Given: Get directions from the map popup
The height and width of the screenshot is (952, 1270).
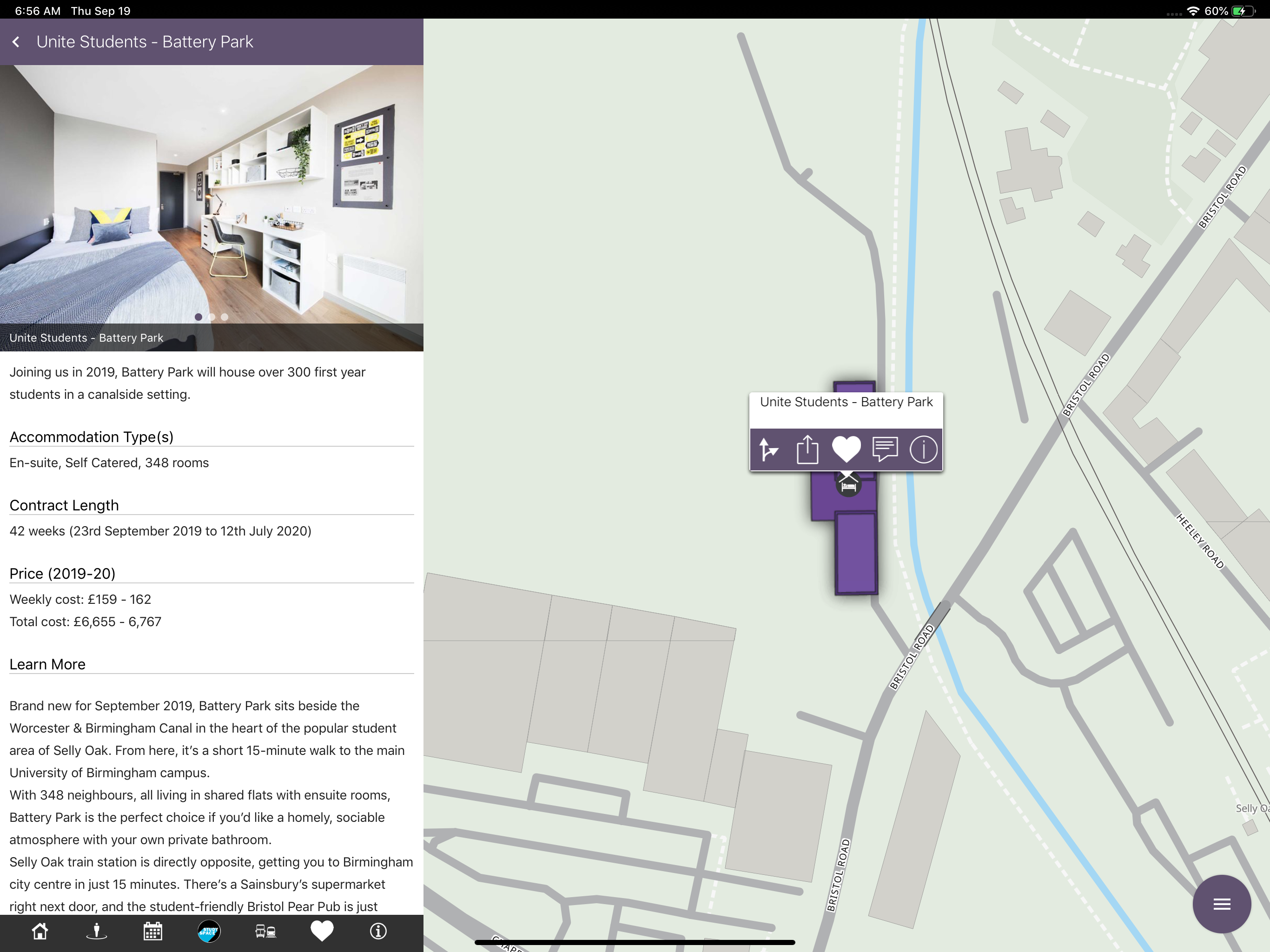Looking at the screenshot, I should 769,449.
